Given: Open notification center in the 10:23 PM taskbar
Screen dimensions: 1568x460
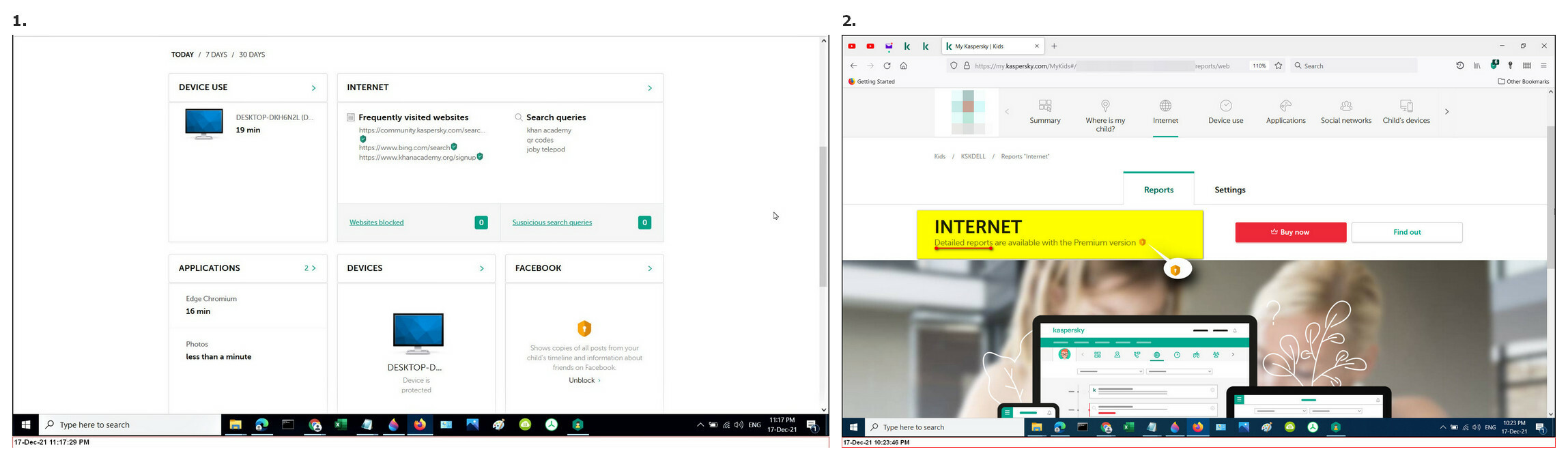Looking at the screenshot, I should click(1540, 427).
